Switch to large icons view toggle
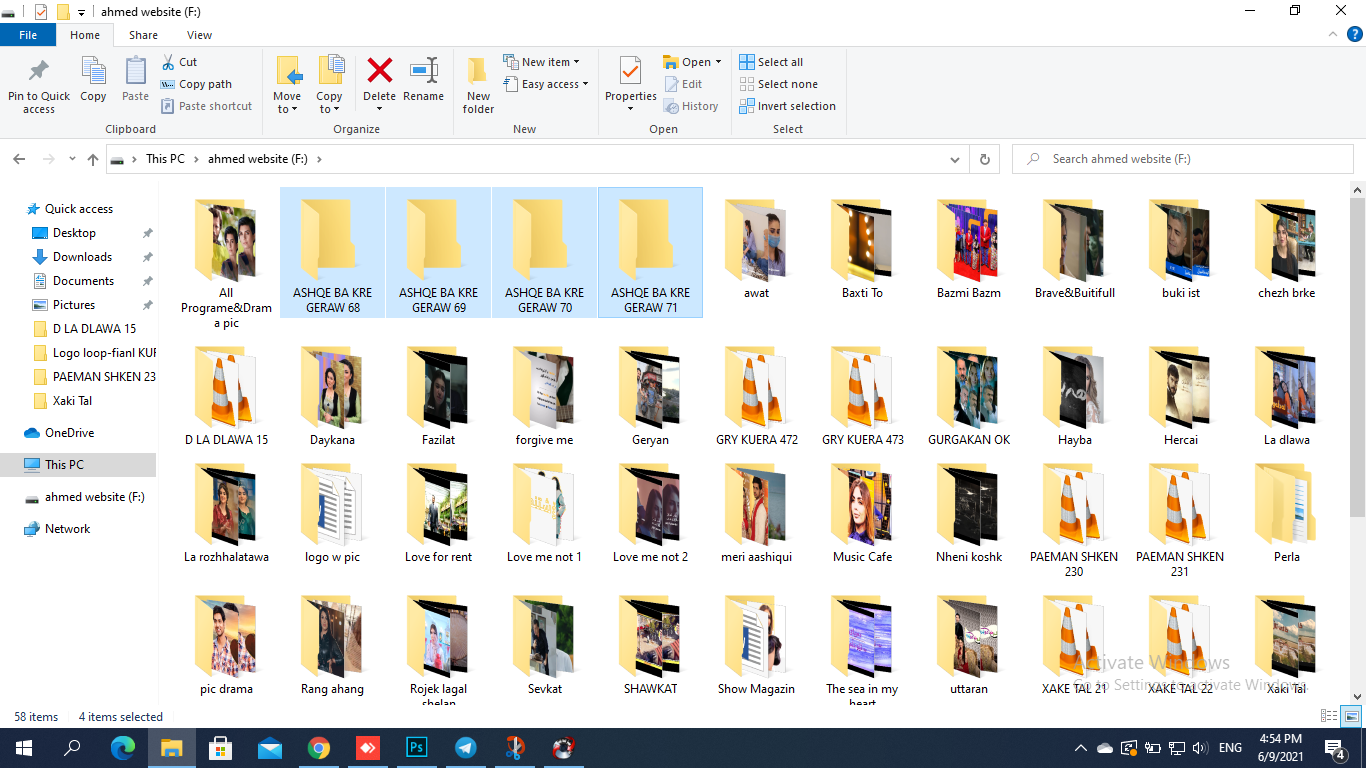The height and width of the screenshot is (768, 1366). pyautogui.click(x=1351, y=716)
